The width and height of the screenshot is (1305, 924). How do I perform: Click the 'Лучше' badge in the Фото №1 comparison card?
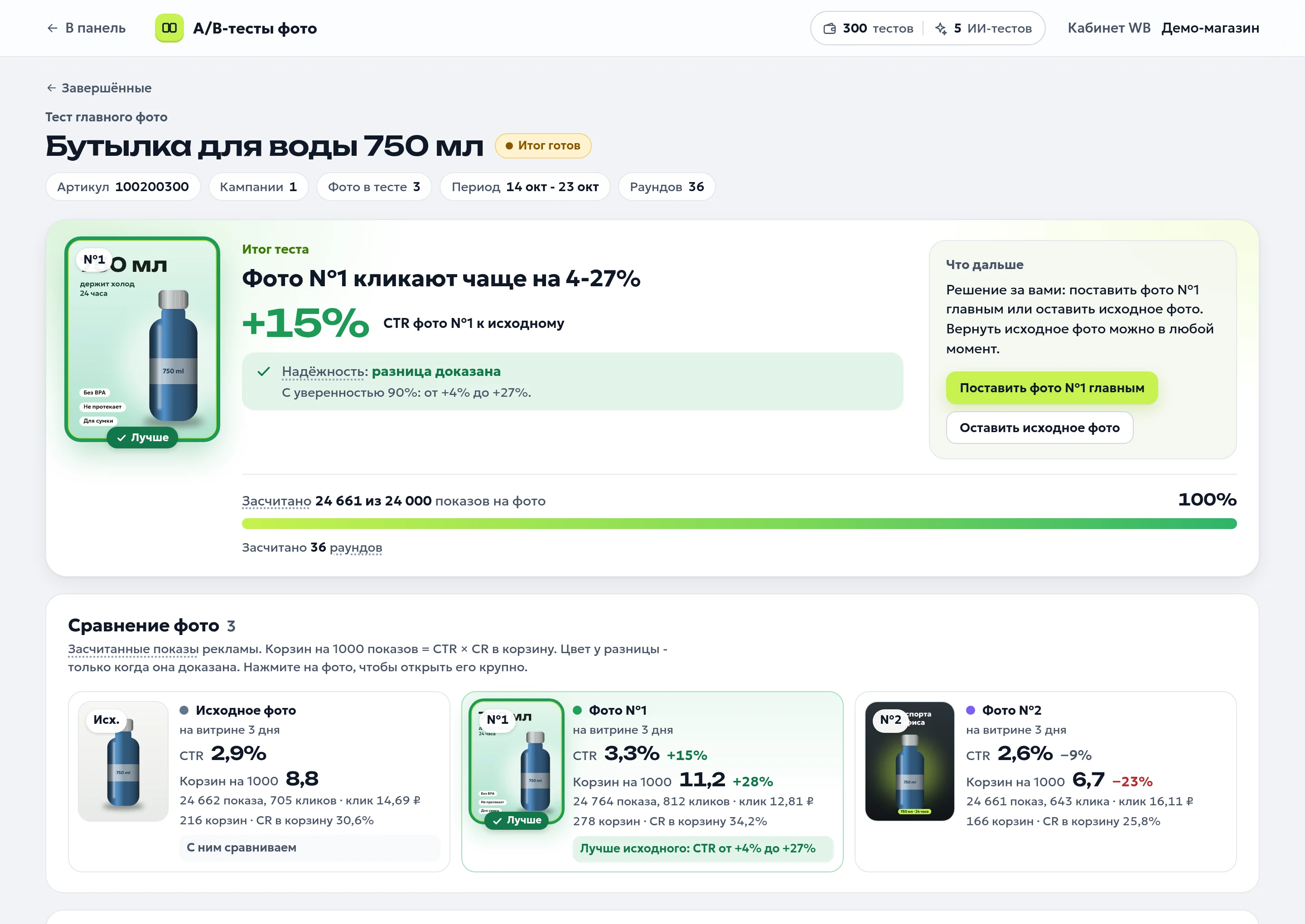point(517,820)
